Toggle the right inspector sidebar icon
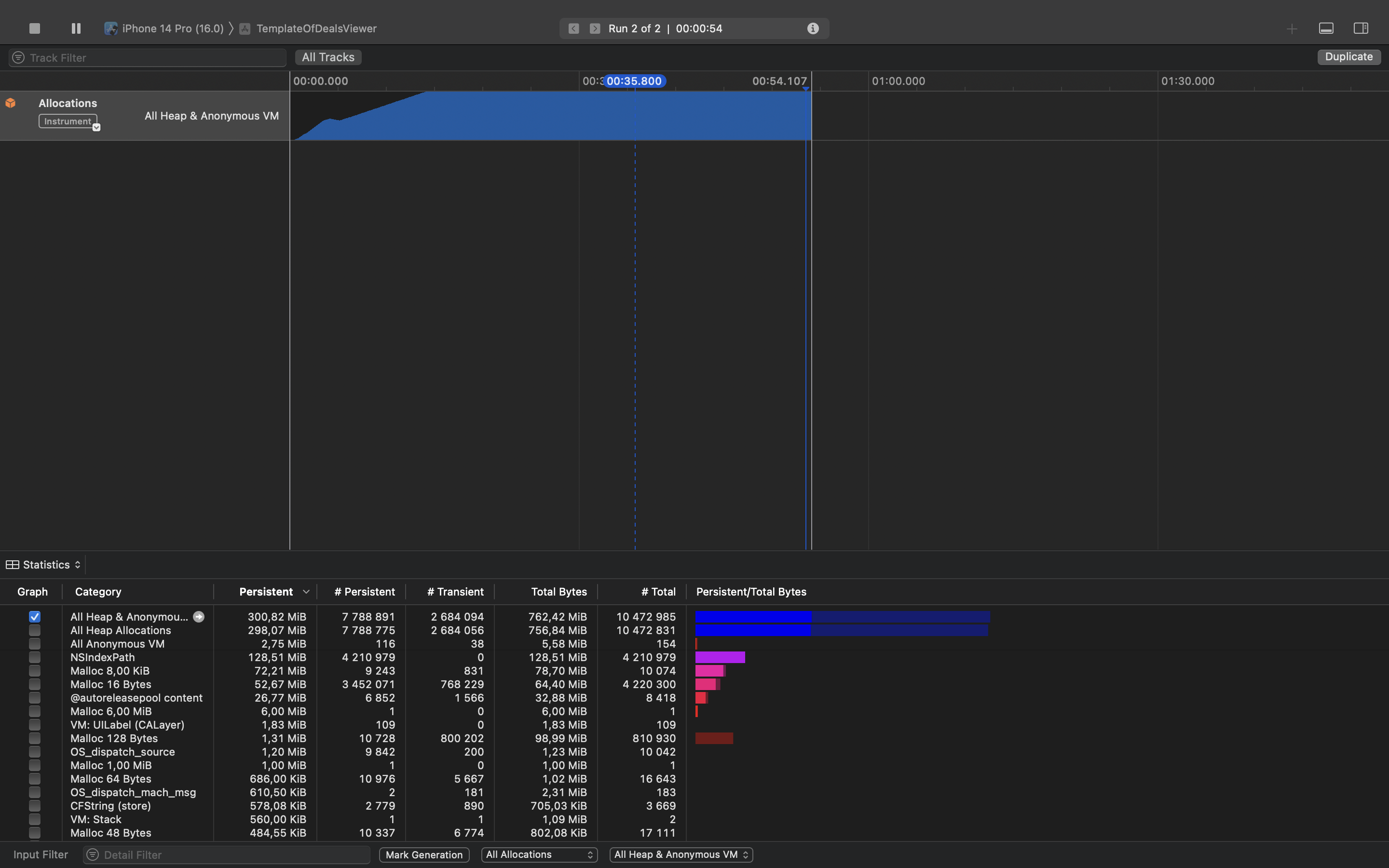 click(1361, 28)
